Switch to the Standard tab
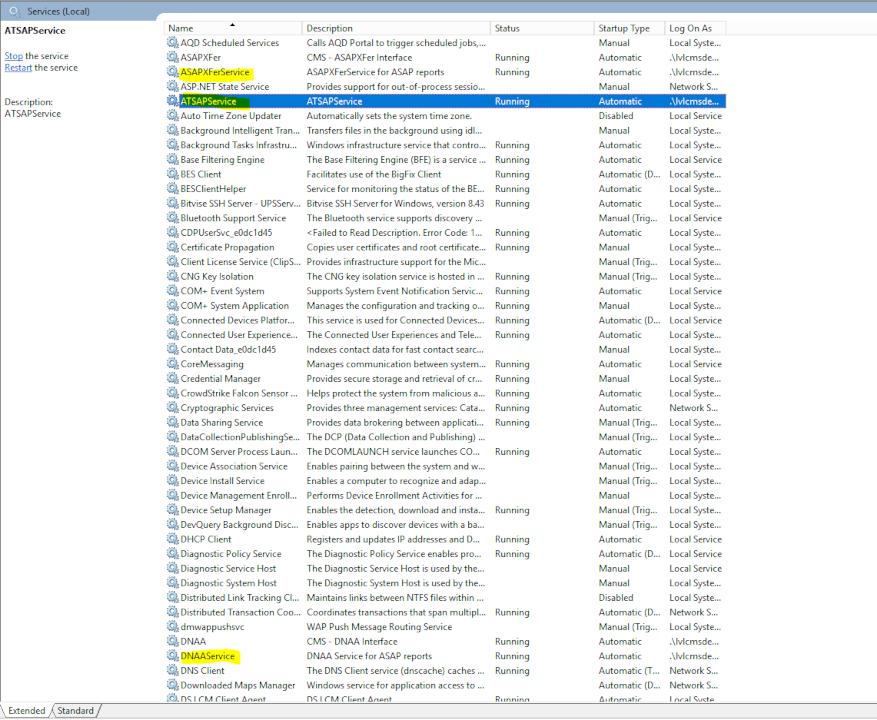 [76, 710]
